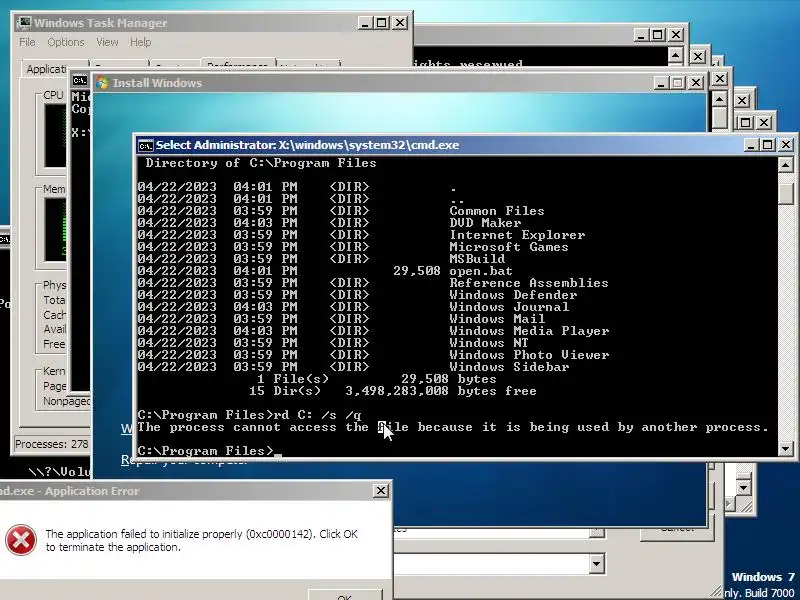The height and width of the screenshot is (600, 800).
Task: Open the Options menu in Task Manager
Action: pyautogui.click(x=66, y=42)
